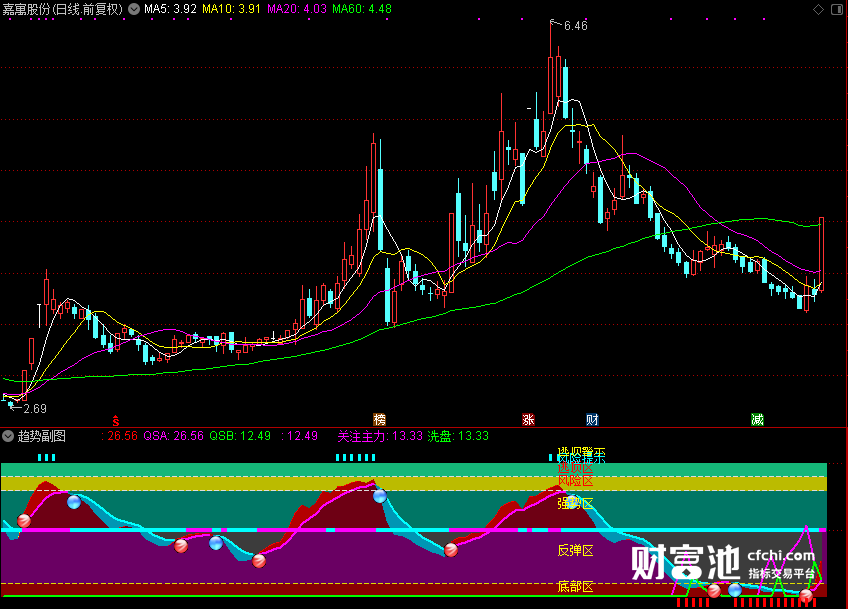Click the 底部区 zone label
Image resolution: width=848 pixels, height=609 pixels.
575,586
